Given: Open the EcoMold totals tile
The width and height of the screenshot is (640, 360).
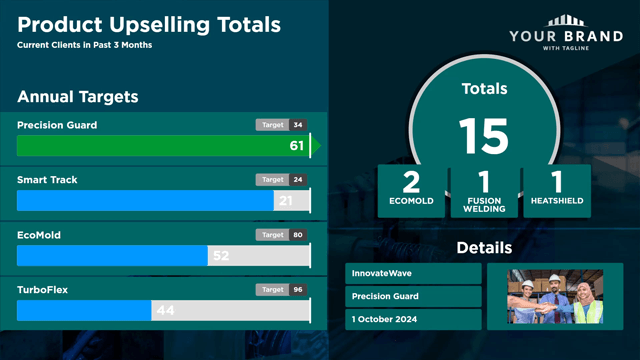Looking at the screenshot, I should click(411, 191).
